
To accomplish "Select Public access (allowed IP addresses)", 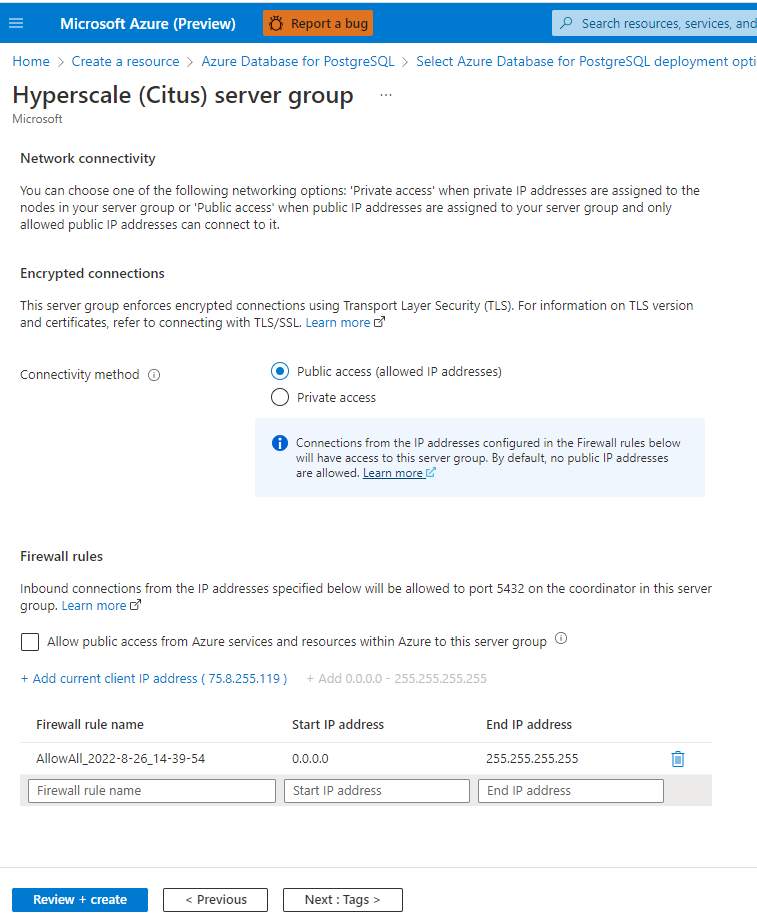I will [280, 371].
